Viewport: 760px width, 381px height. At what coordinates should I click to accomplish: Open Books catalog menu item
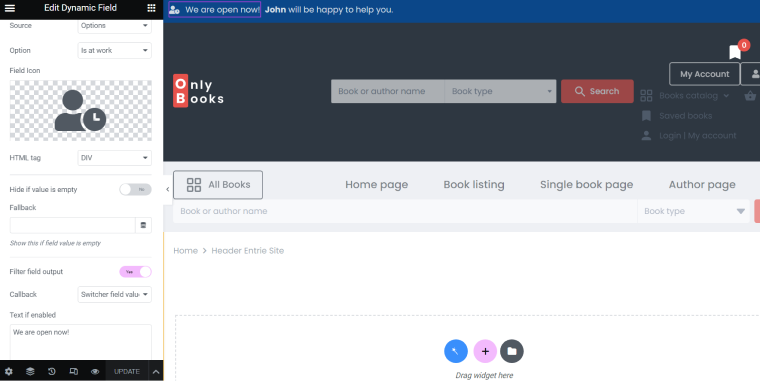click(688, 95)
